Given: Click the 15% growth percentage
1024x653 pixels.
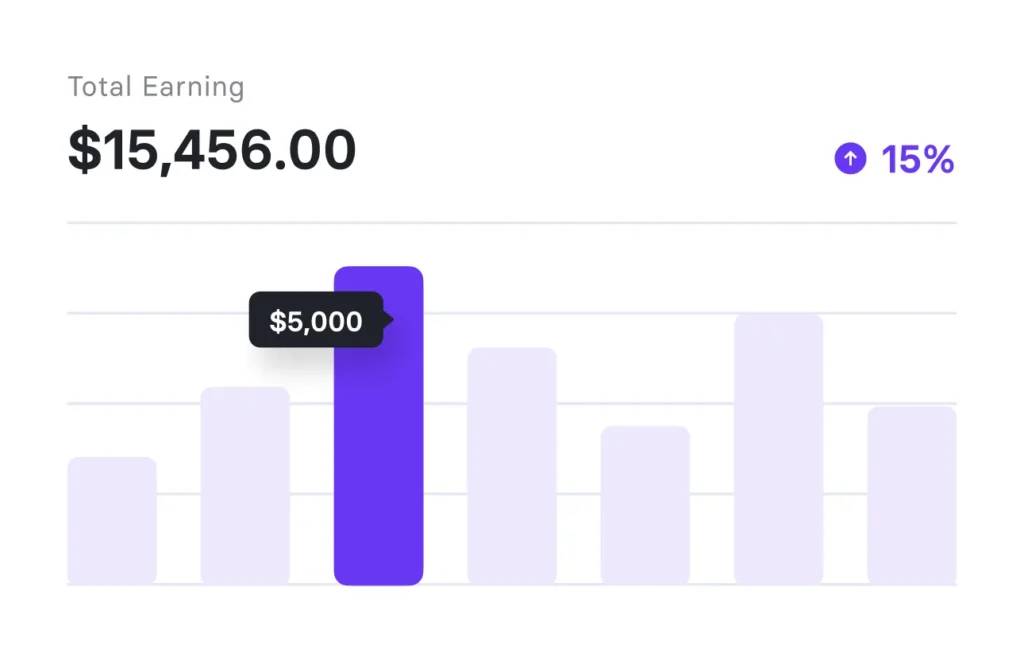Looking at the screenshot, I should pos(917,159).
